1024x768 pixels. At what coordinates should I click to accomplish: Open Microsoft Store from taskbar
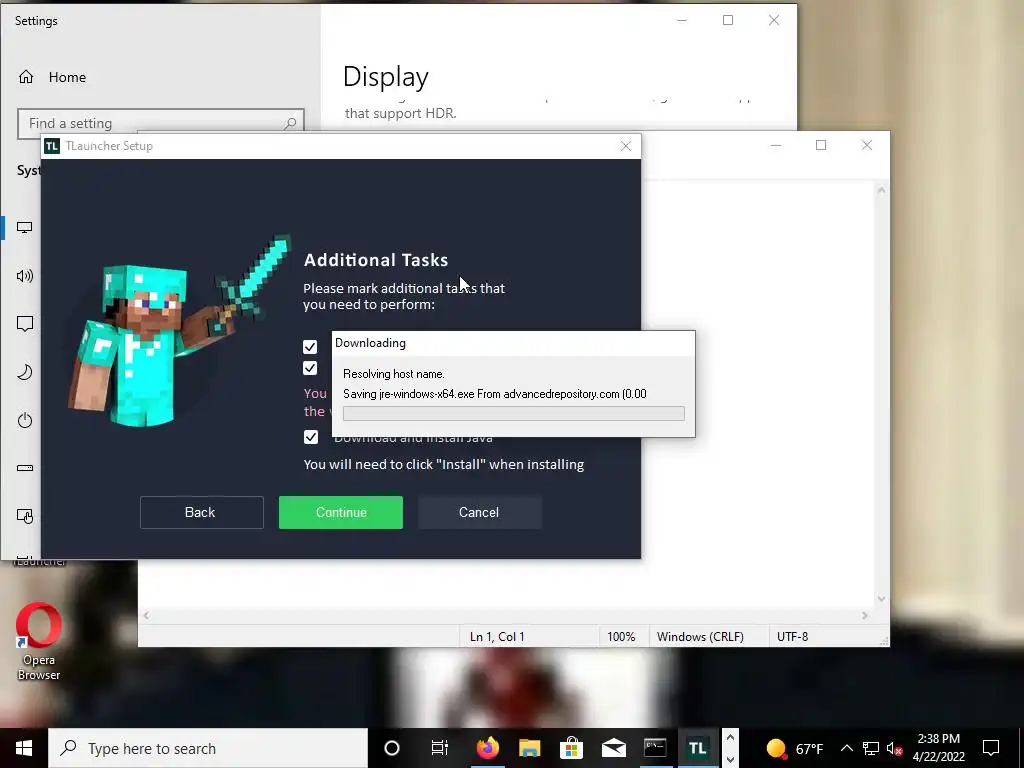click(x=571, y=748)
